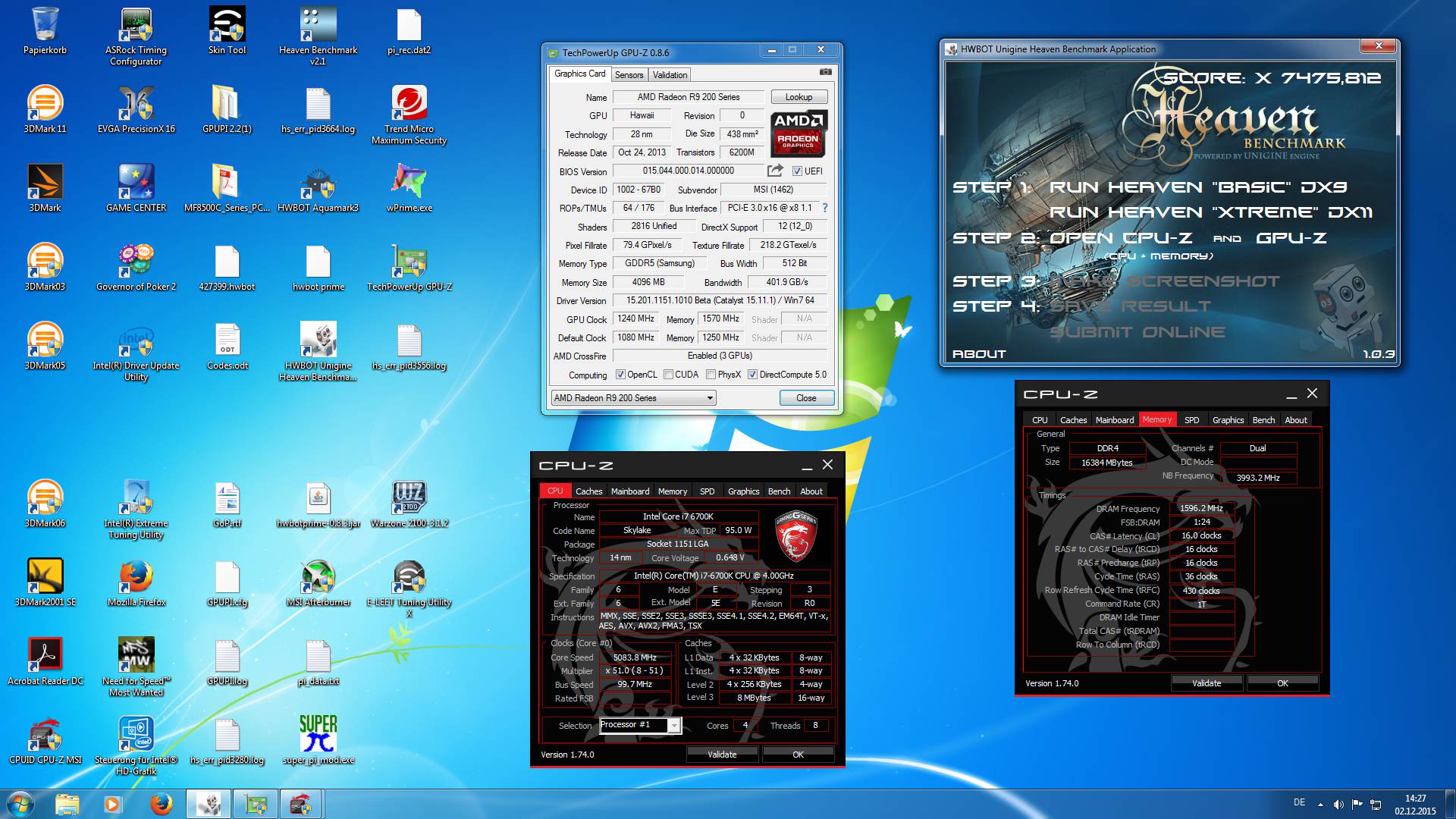Toggle the OpenCL checkbox in GPU-Z
This screenshot has height=819, width=1456.
click(620, 375)
